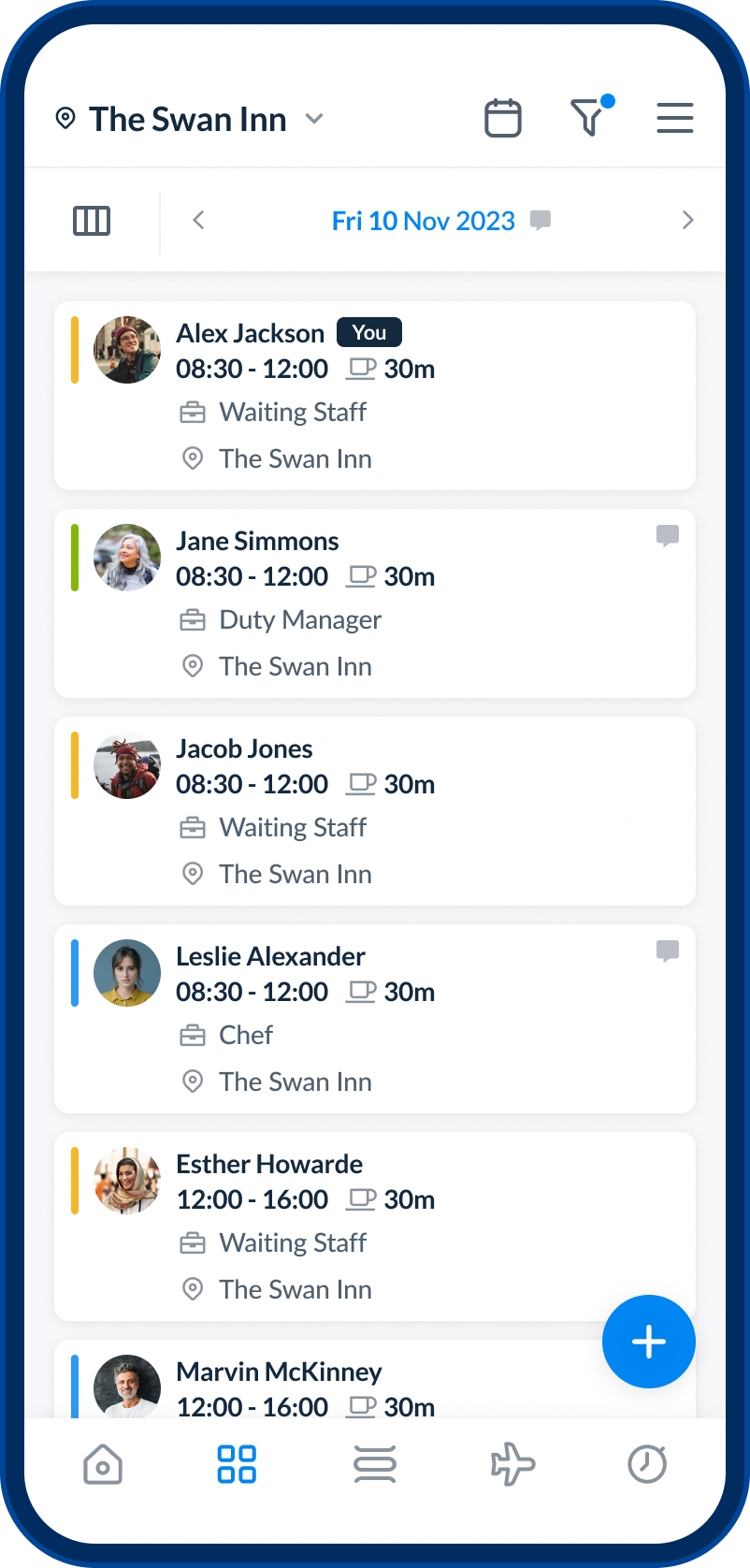
Task: Switch to column view layout icon
Action: (92, 221)
